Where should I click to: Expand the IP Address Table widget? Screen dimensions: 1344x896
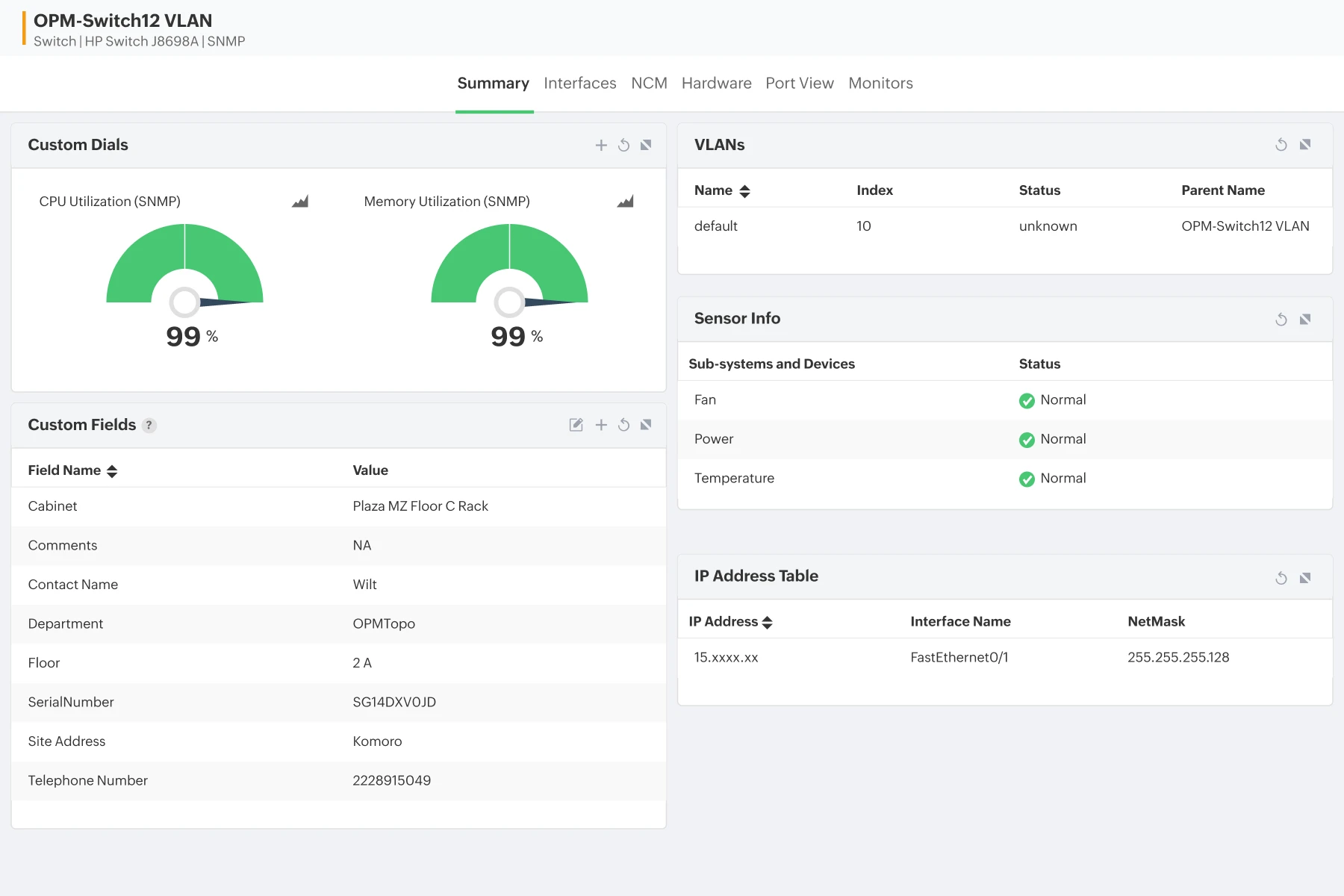coord(1305,578)
